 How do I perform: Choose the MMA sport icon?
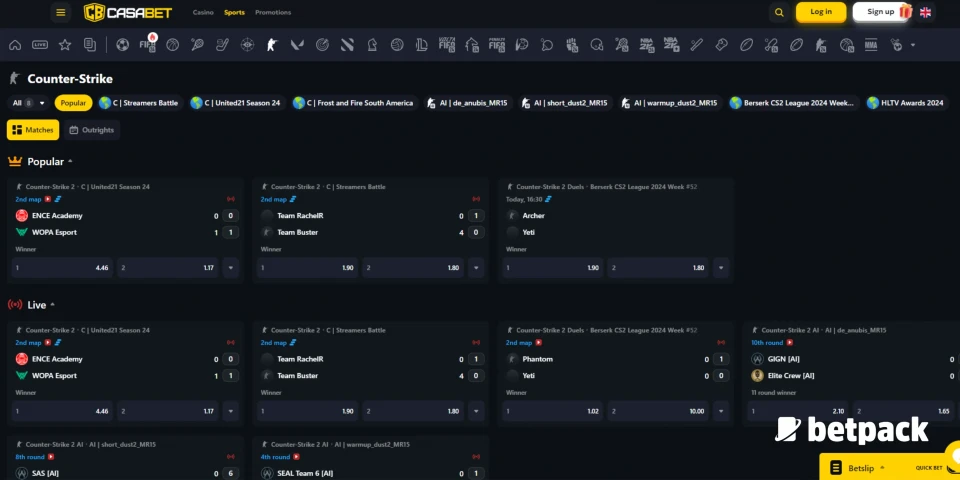pos(871,45)
